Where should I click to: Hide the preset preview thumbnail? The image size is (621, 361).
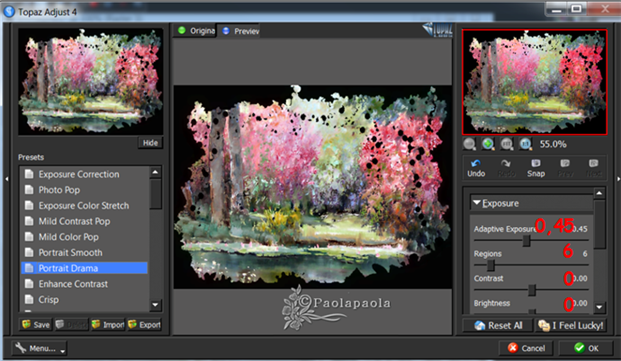150,142
